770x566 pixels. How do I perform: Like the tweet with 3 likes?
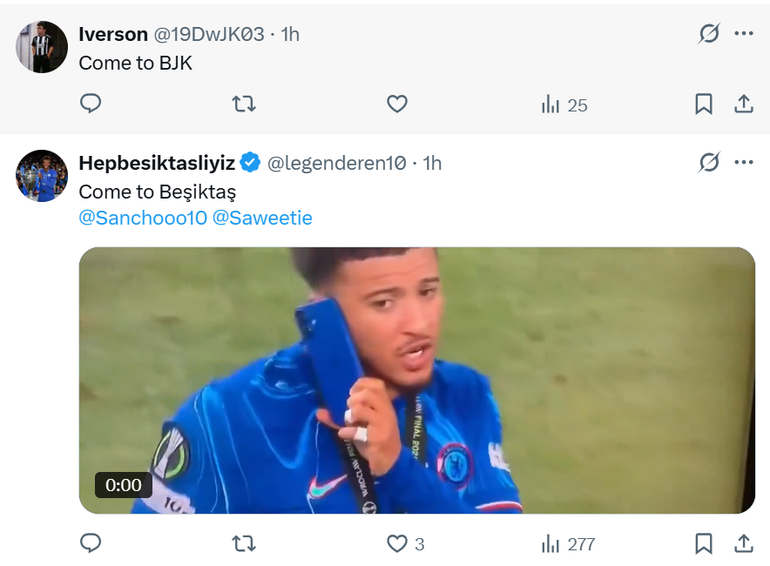coord(397,543)
